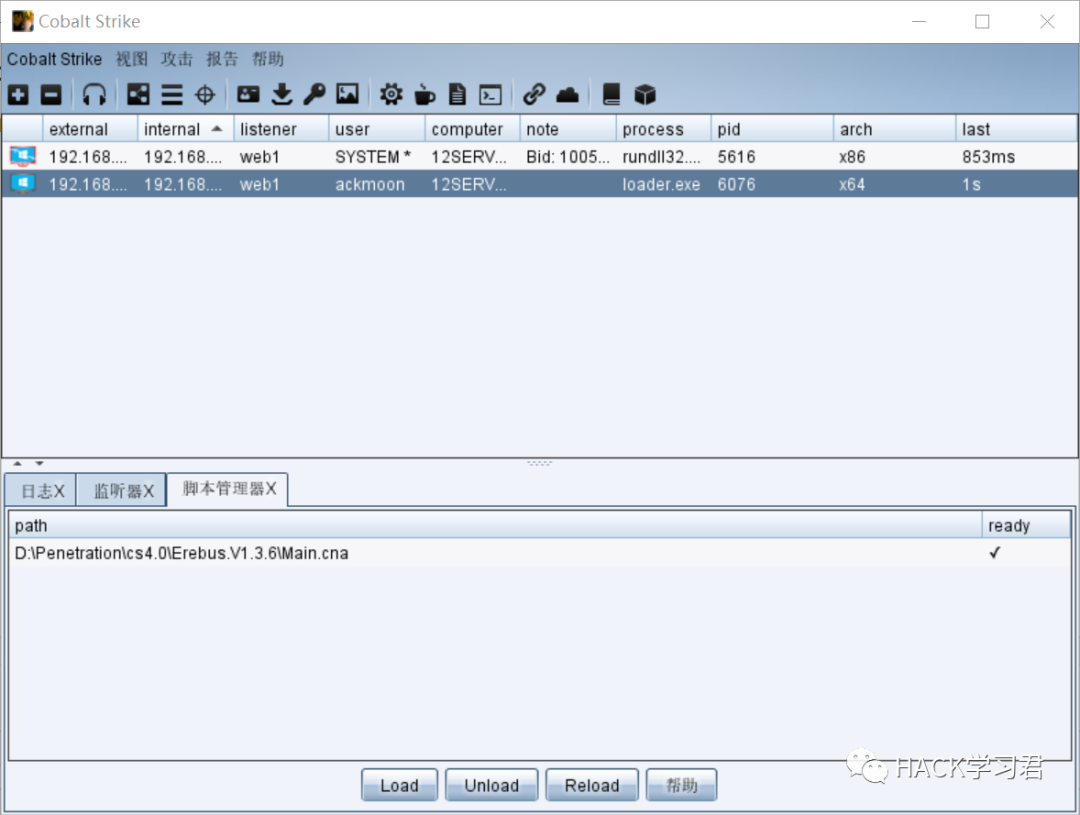Sort by the last column header
Image resolution: width=1080 pixels, height=815 pixels.
(1017, 130)
